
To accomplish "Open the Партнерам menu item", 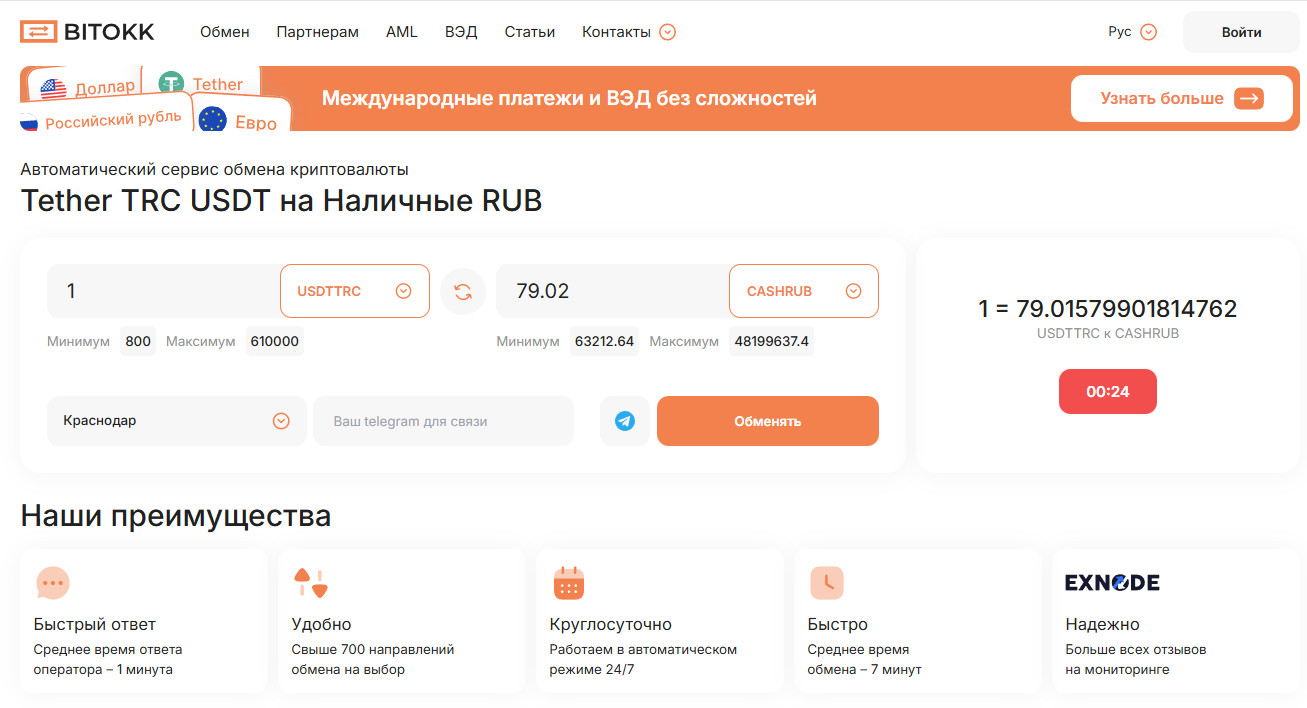I will pyautogui.click(x=317, y=32).
